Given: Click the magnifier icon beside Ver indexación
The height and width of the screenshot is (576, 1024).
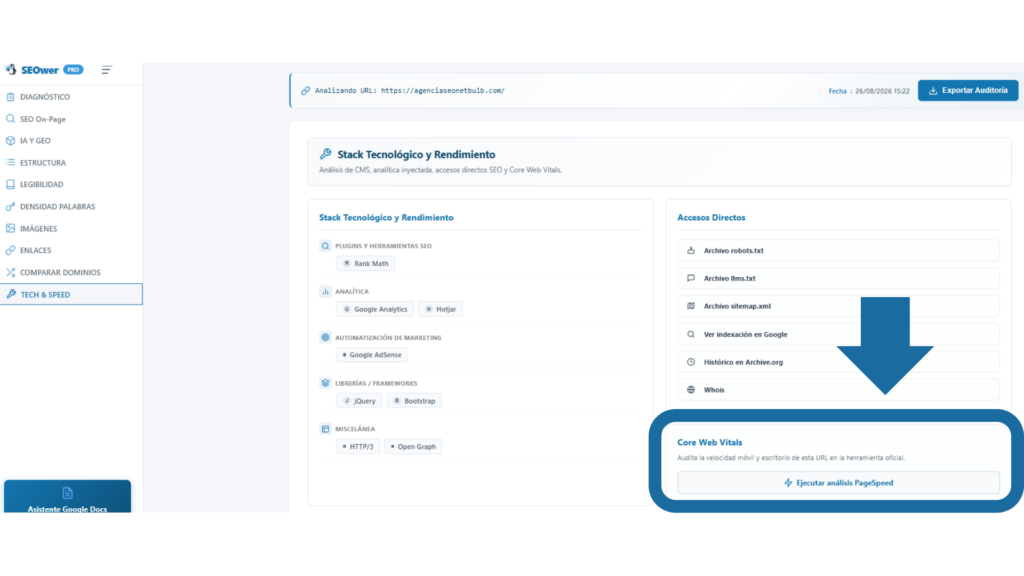Looking at the screenshot, I should point(691,334).
